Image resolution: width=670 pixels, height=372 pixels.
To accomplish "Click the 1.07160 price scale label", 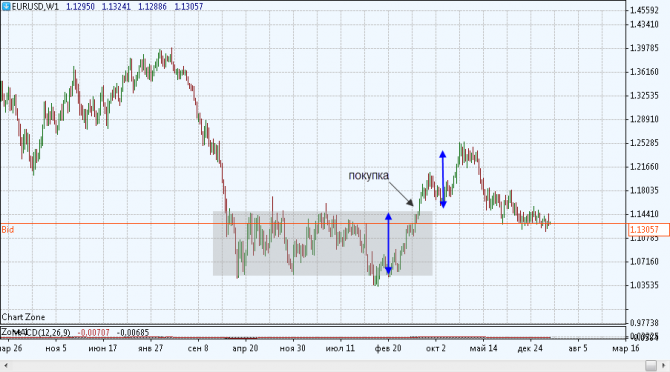I will [644, 261].
